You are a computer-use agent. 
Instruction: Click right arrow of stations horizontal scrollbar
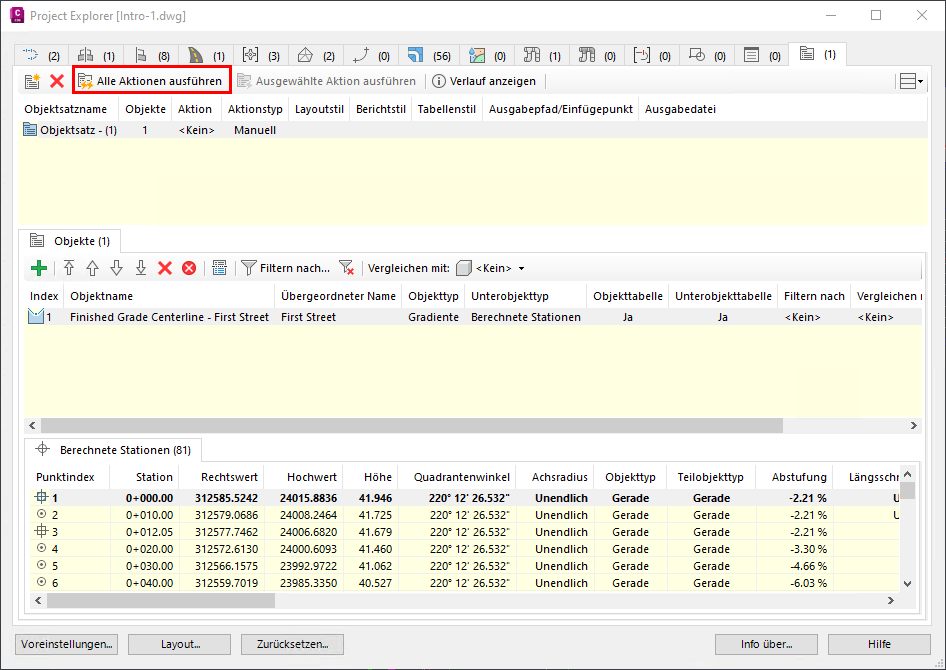click(x=890, y=600)
